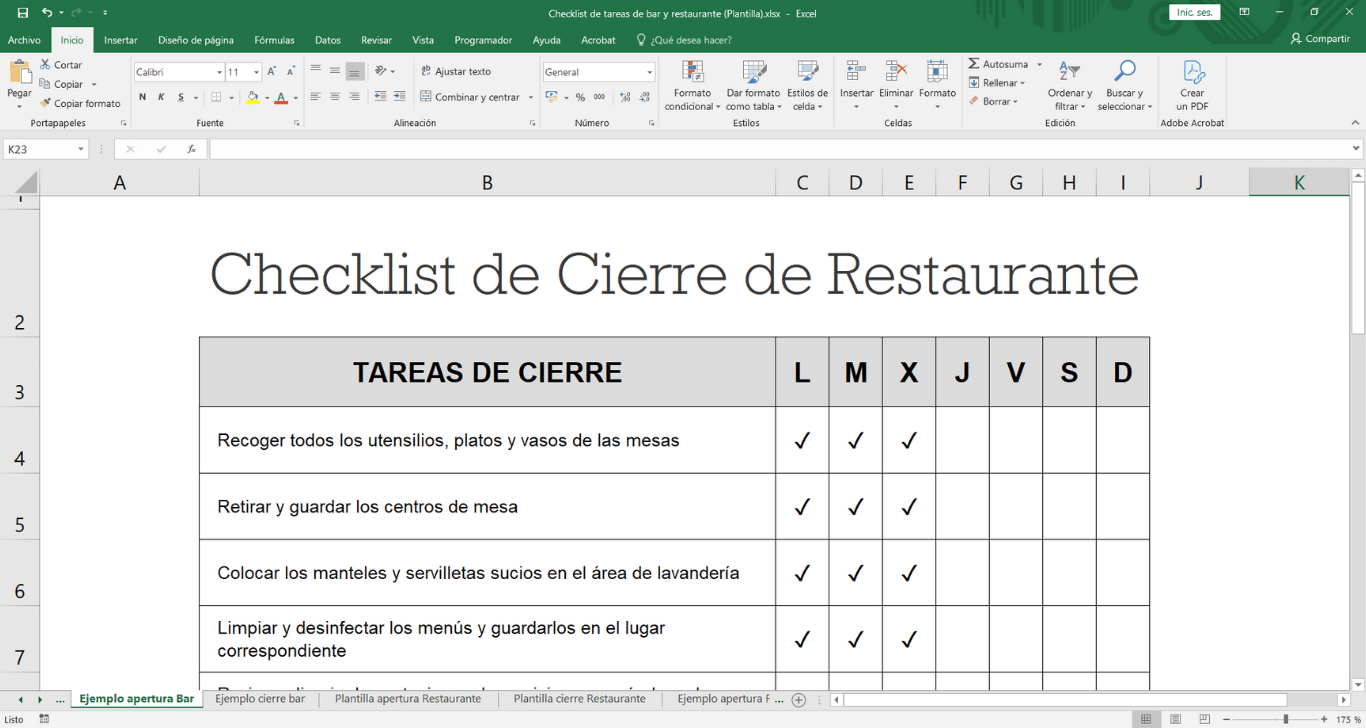The height and width of the screenshot is (728, 1366).
Task: Click the Autosuma sigma icon
Action: [x=974, y=64]
